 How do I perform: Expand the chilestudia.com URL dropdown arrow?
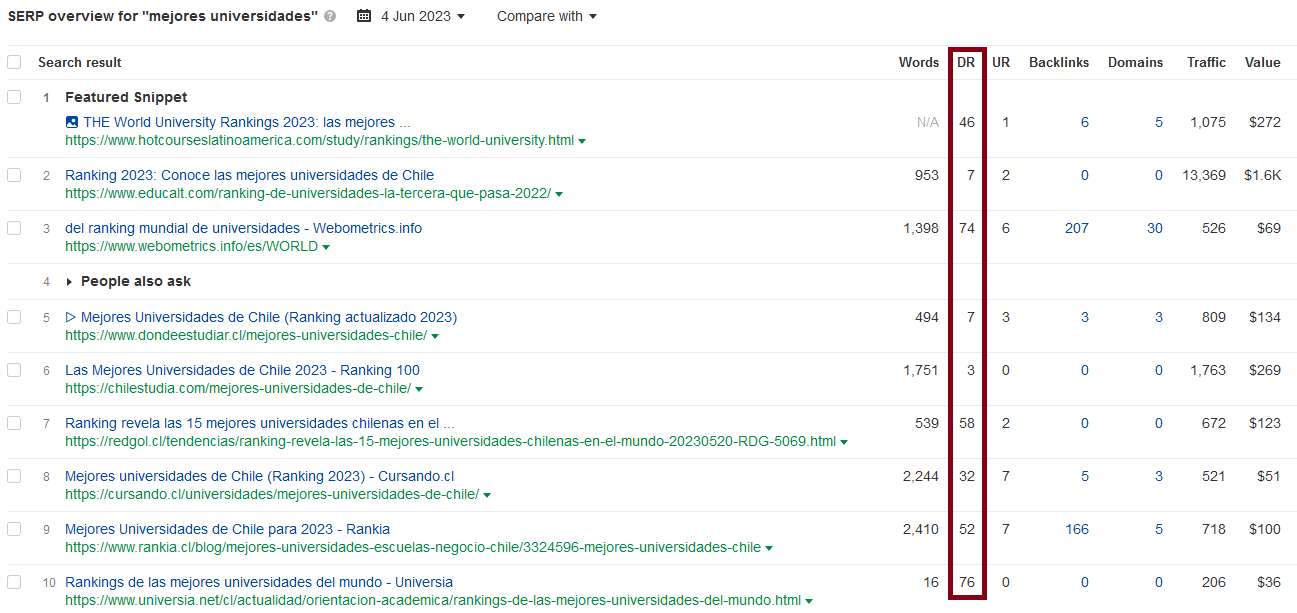[x=419, y=389]
